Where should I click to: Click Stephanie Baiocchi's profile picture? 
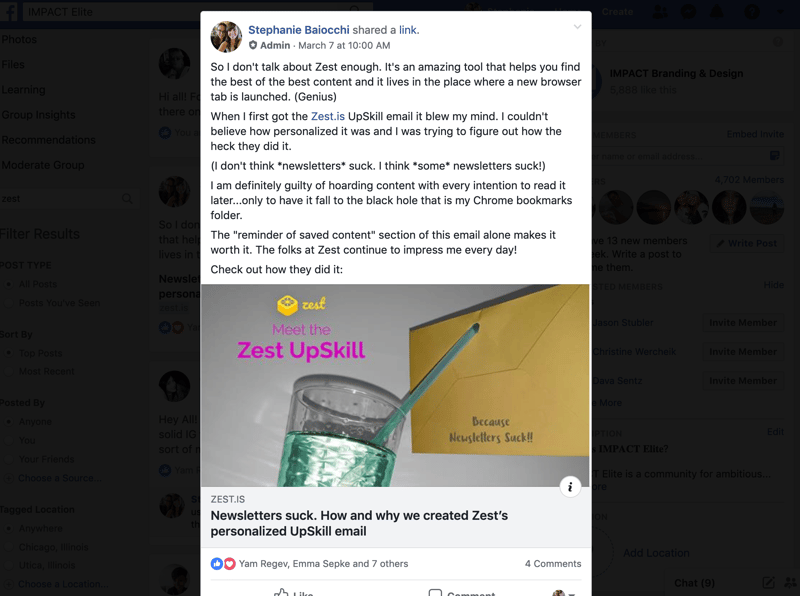226,37
